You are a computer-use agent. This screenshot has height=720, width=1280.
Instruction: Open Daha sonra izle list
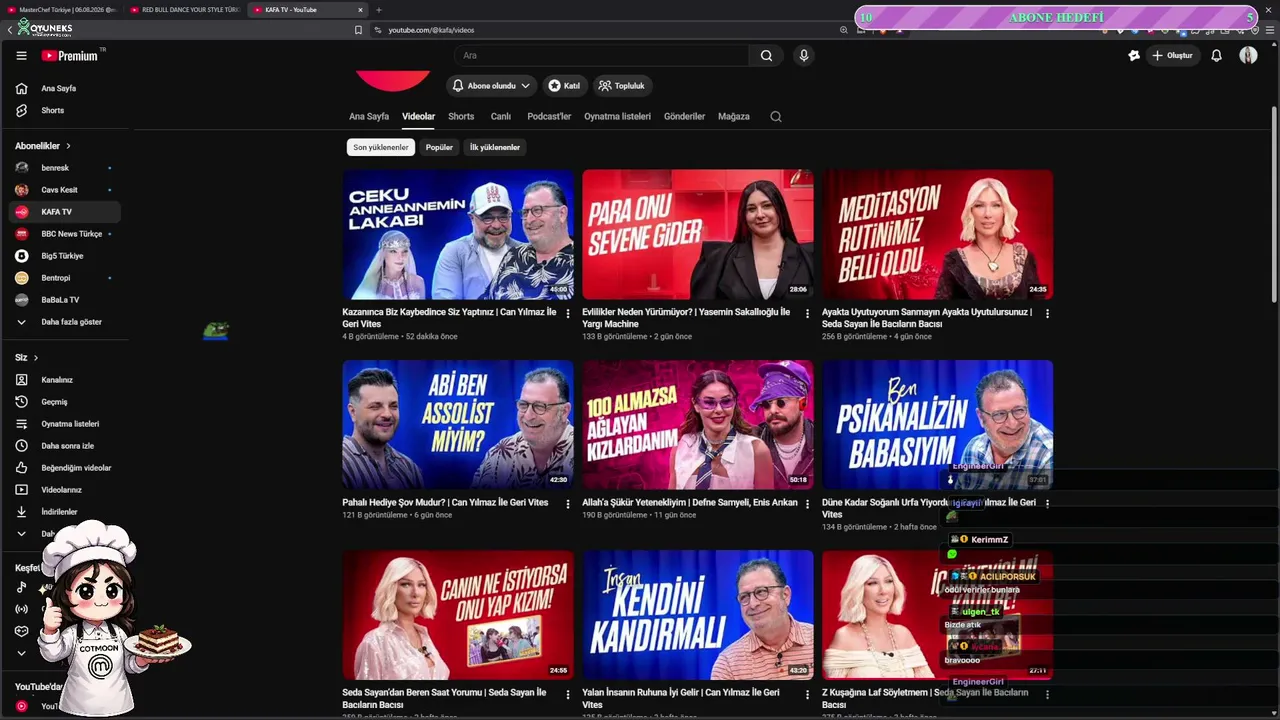(65, 446)
